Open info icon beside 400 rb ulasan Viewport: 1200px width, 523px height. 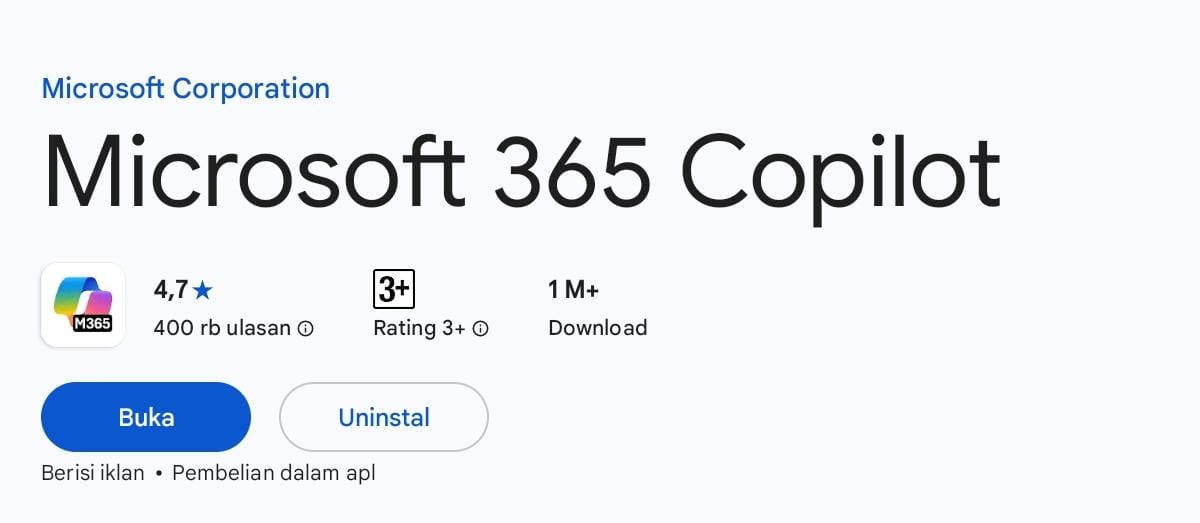(306, 328)
